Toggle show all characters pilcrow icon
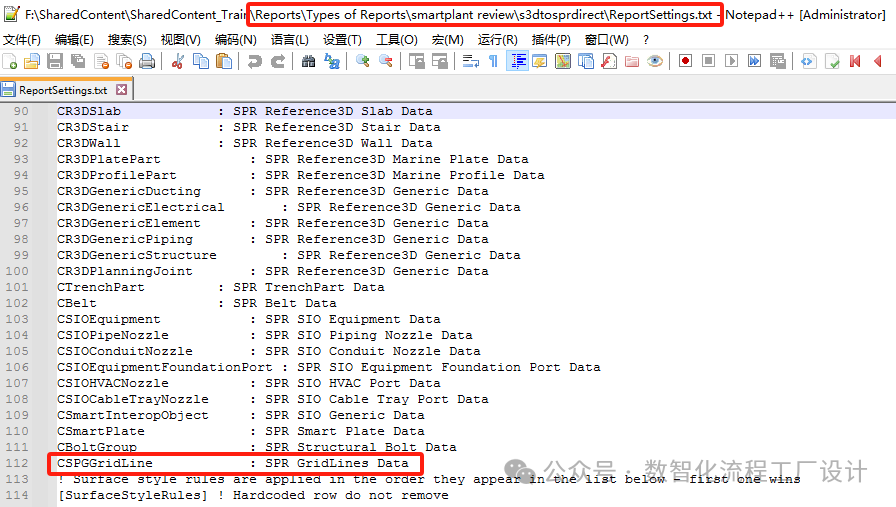 [x=493, y=61]
